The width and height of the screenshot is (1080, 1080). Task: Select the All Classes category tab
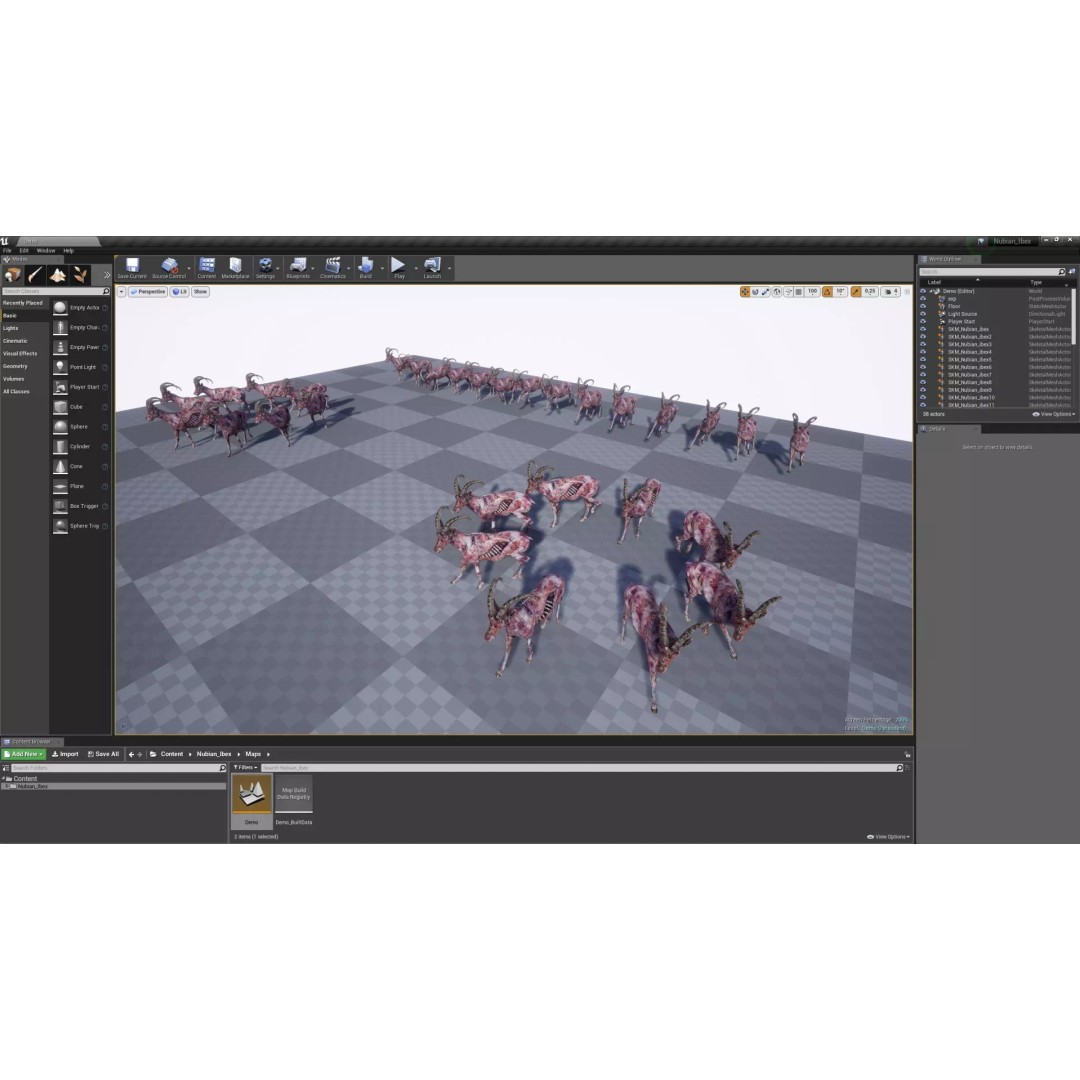click(x=24, y=392)
